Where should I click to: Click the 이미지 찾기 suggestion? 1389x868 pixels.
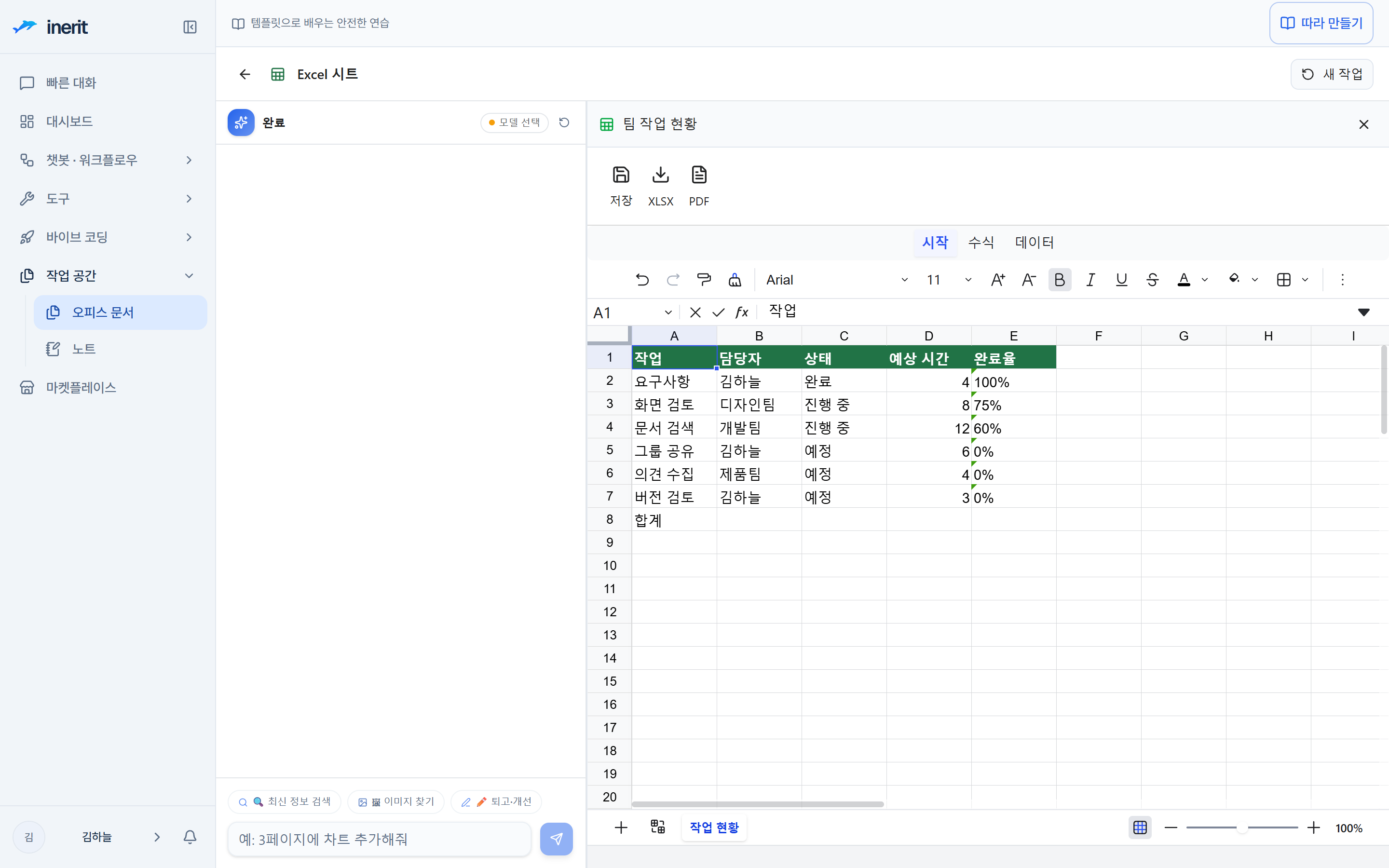(396, 802)
